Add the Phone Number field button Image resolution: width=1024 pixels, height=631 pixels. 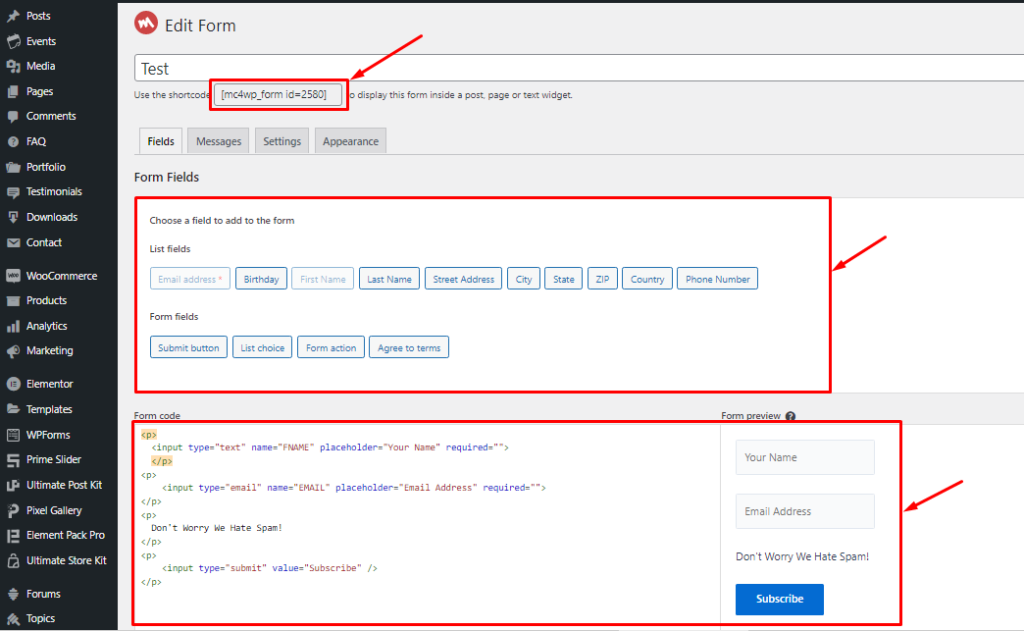click(x=717, y=279)
